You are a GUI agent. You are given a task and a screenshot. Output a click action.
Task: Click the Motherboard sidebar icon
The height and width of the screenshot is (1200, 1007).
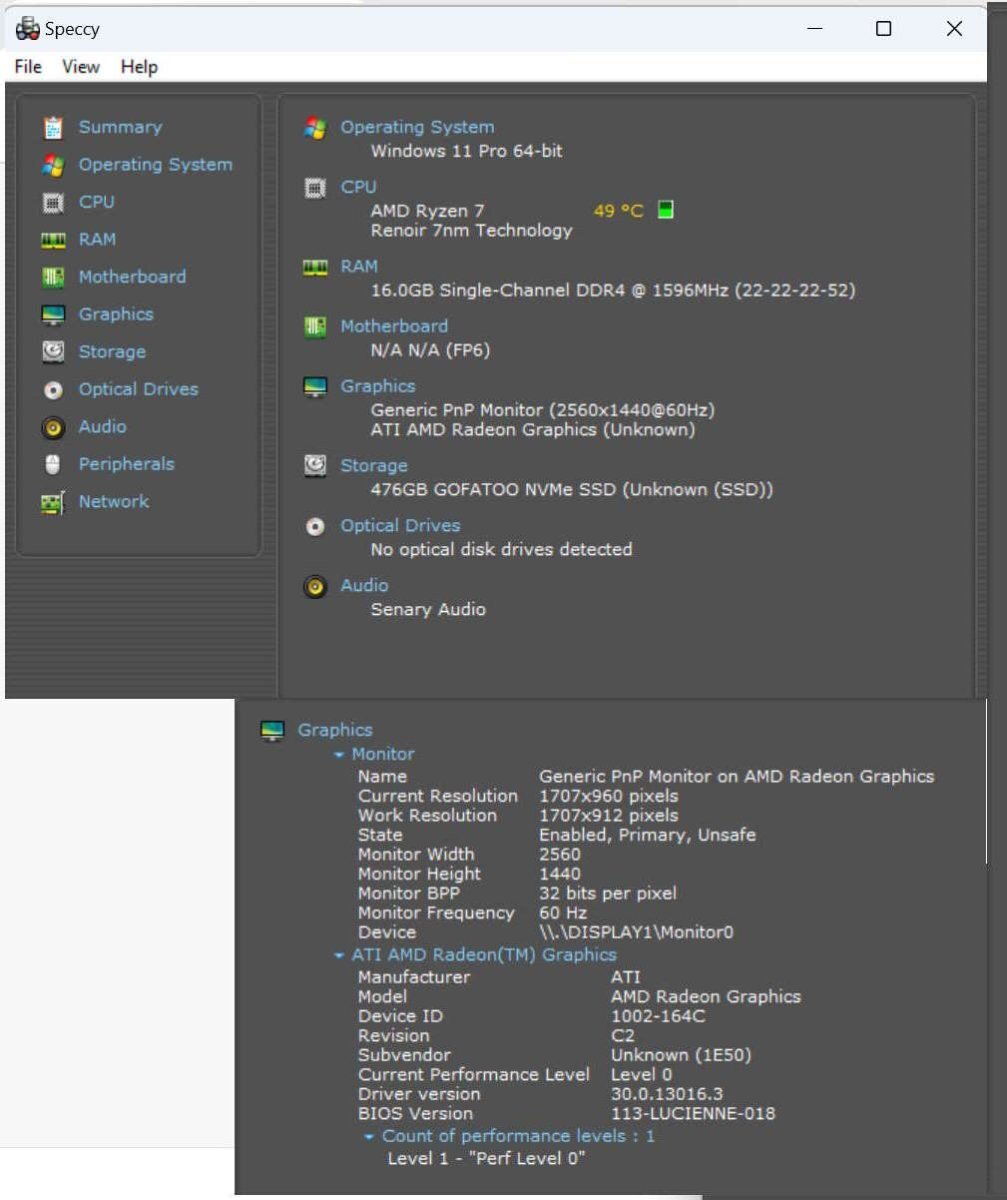53,278
